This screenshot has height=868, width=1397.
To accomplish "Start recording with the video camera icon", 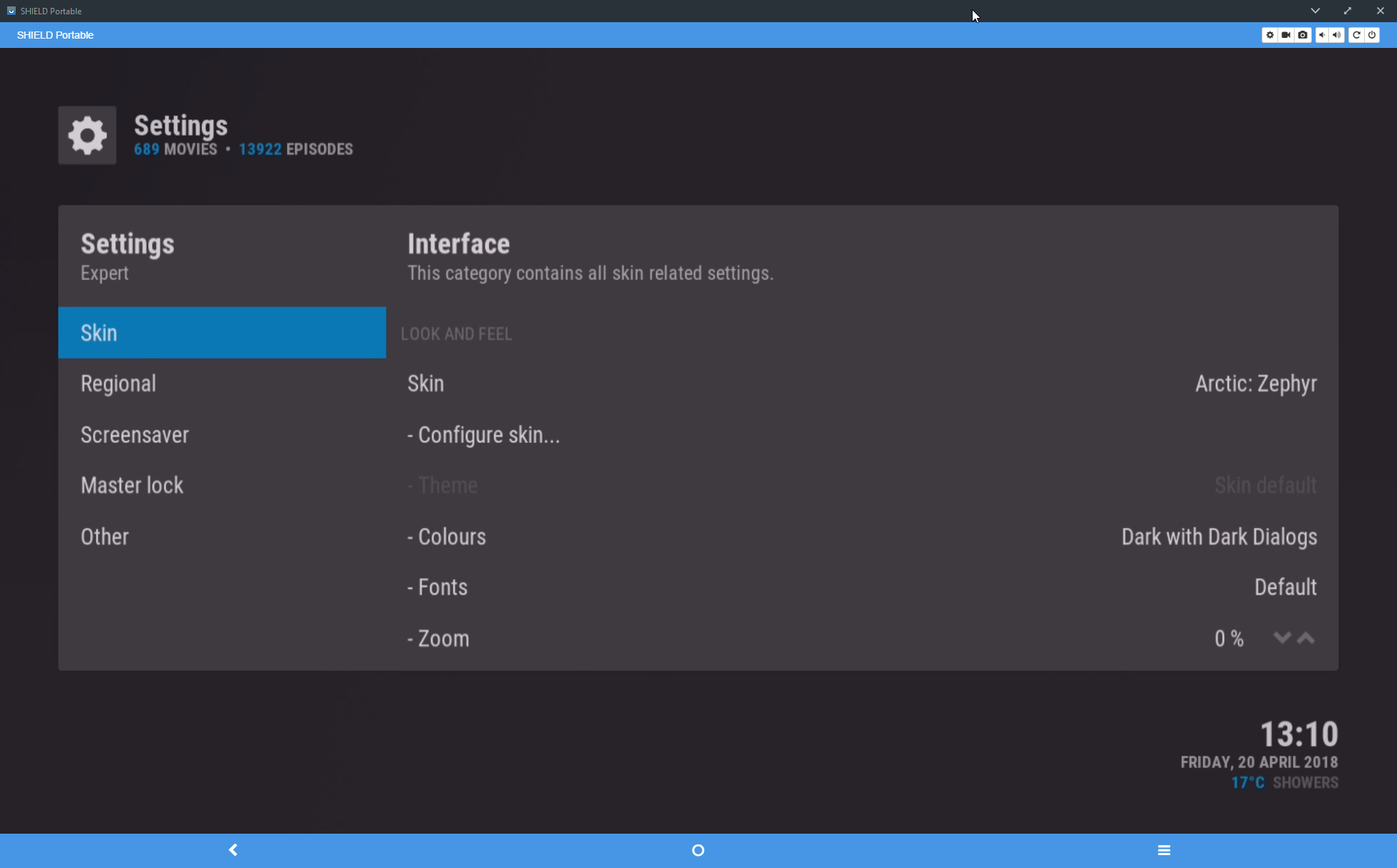I will [1286, 35].
